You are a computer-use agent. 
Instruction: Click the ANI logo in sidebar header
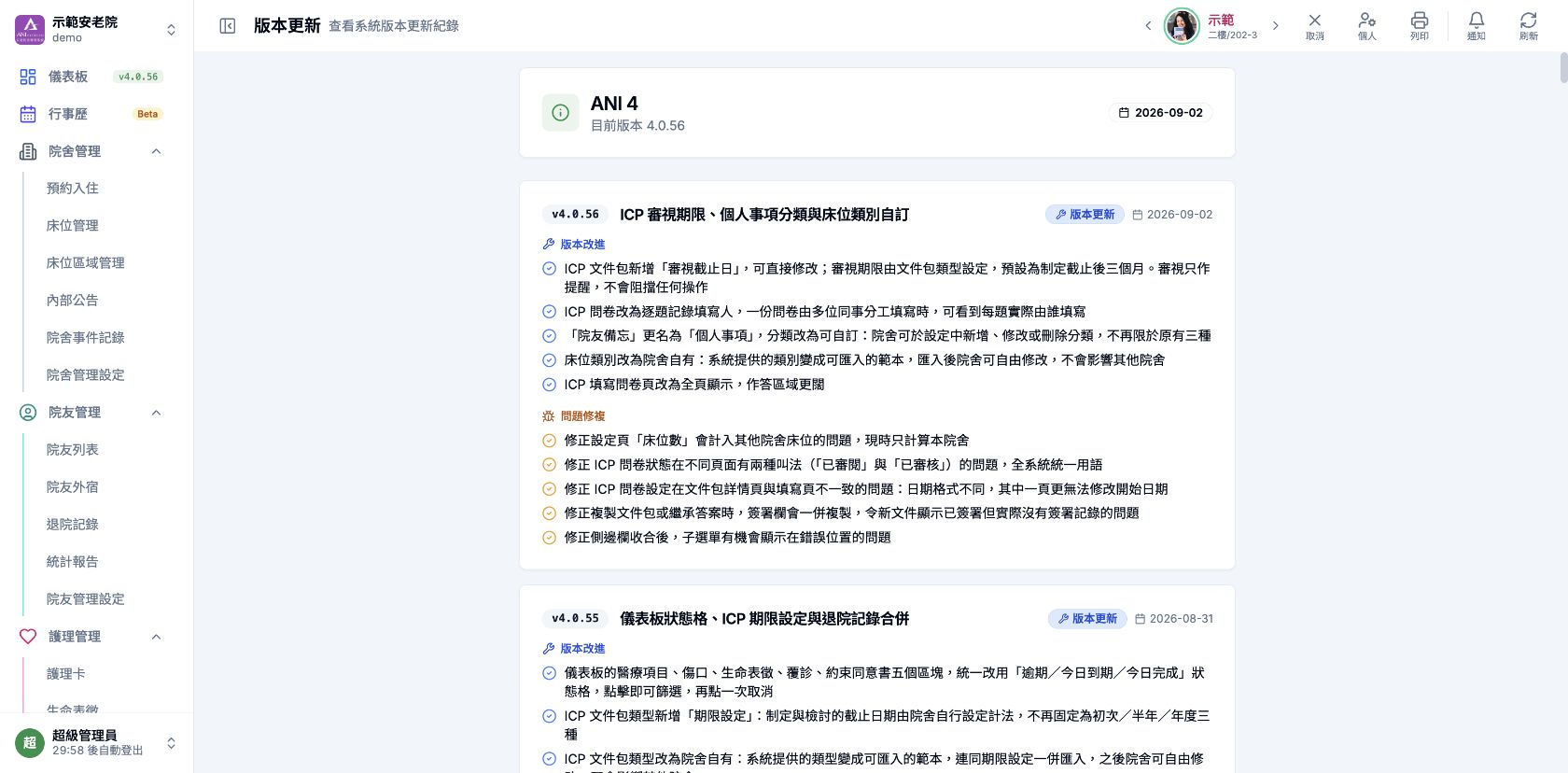[30, 29]
